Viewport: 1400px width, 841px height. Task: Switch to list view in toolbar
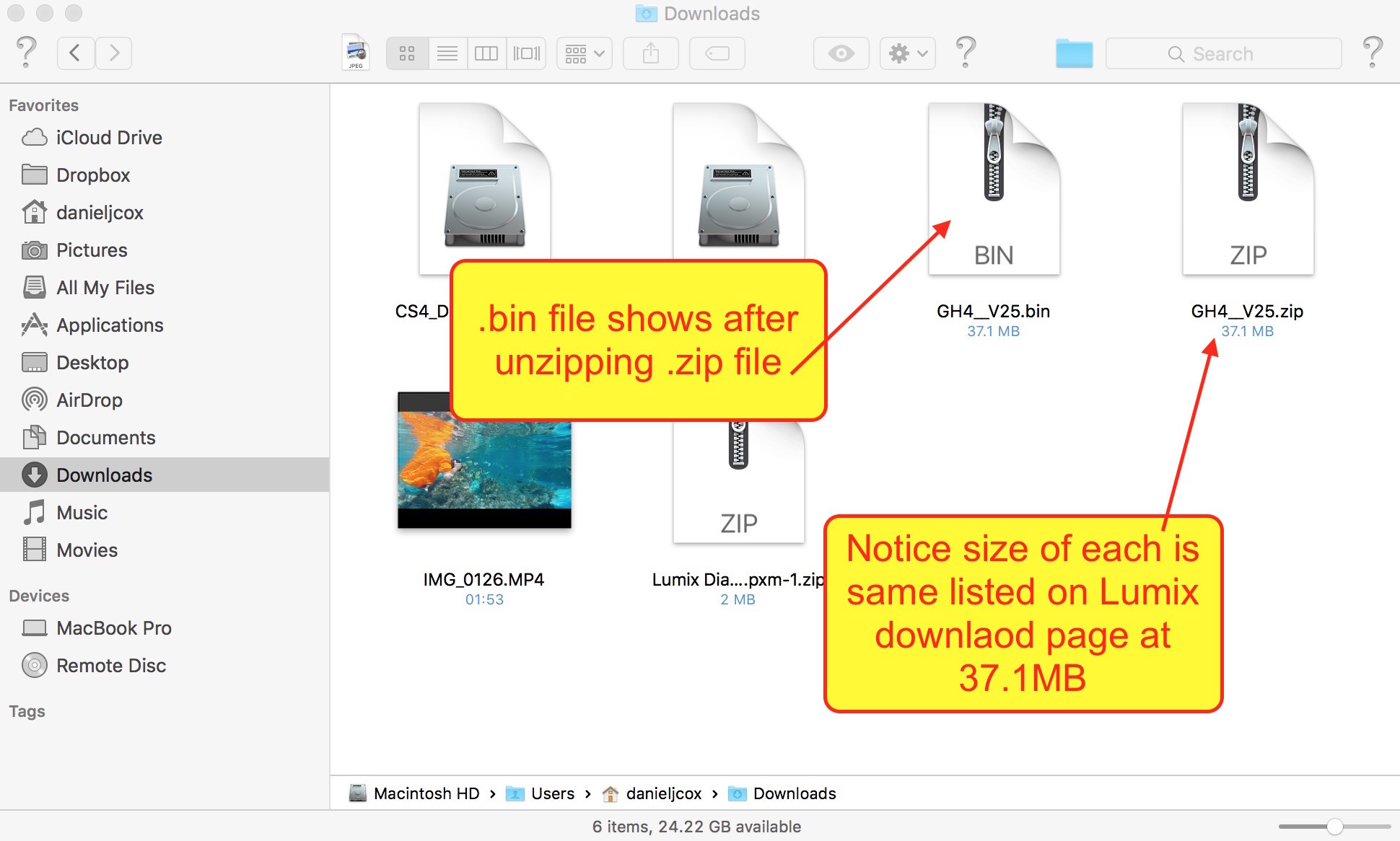(x=447, y=53)
